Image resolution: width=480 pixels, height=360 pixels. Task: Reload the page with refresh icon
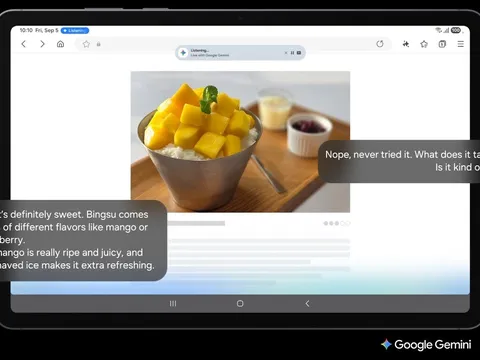(380, 44)
